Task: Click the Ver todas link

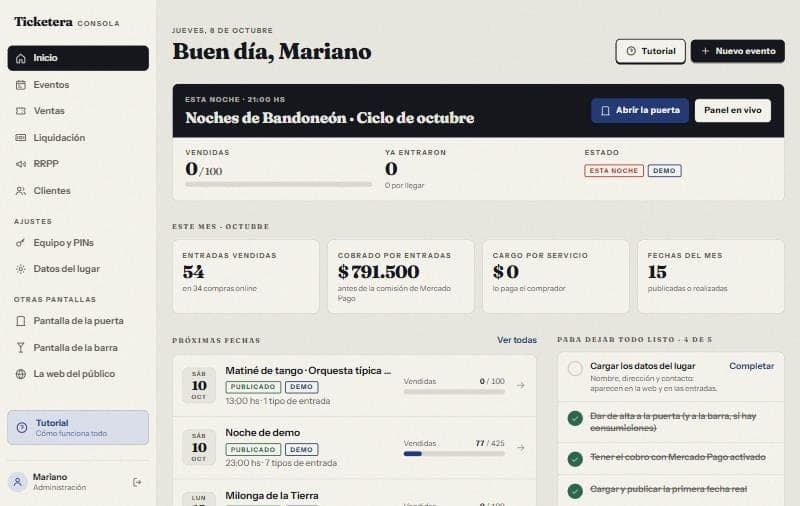Action: (517, 340)
